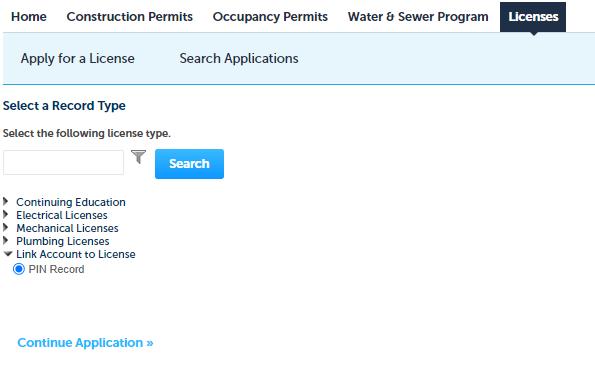The width and height of the screenshot is (595, 370).
Task: Click the blue Search button
Action: click(189, 164)
